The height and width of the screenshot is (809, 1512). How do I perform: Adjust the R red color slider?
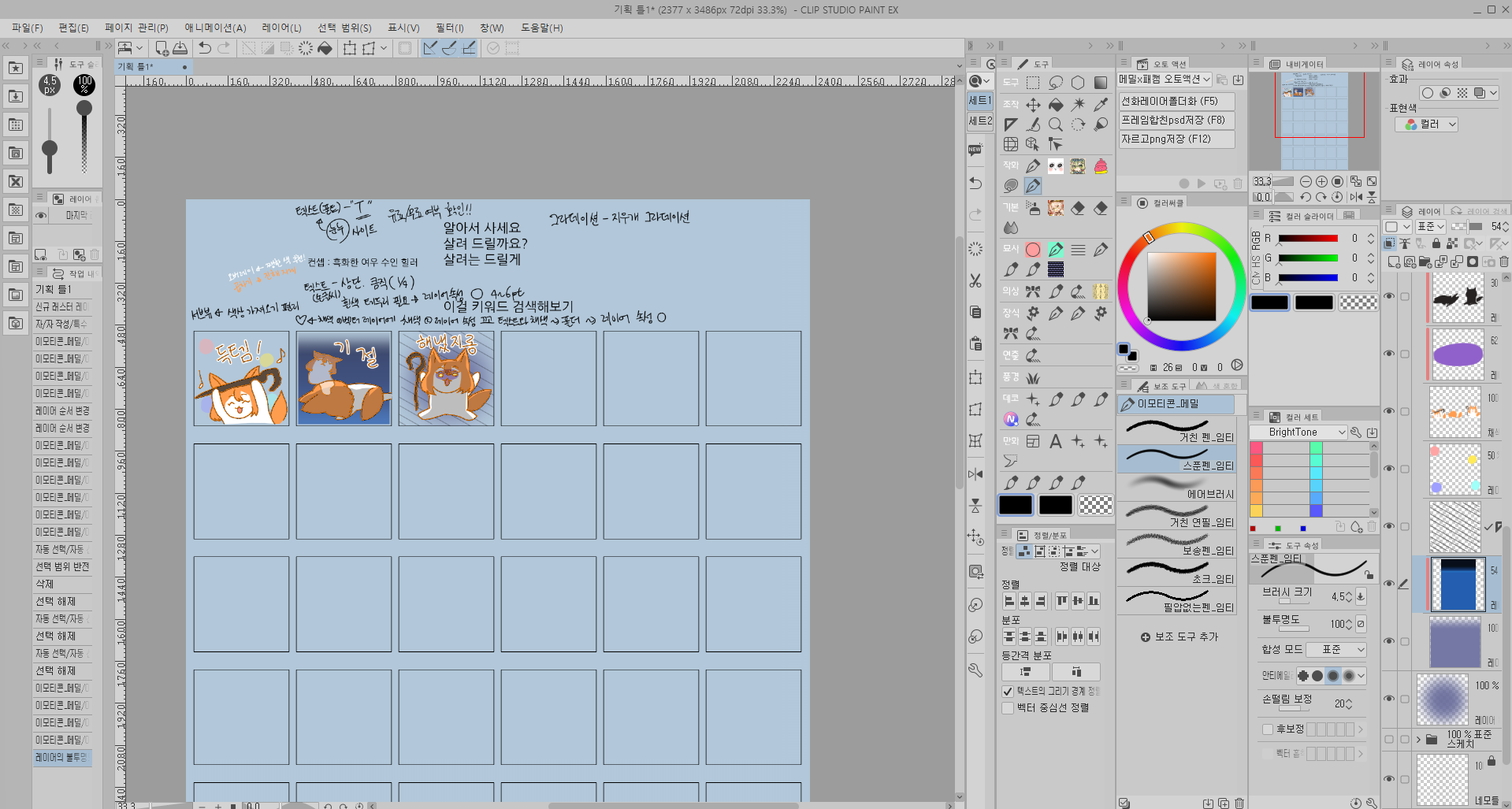pos(1308,238)
